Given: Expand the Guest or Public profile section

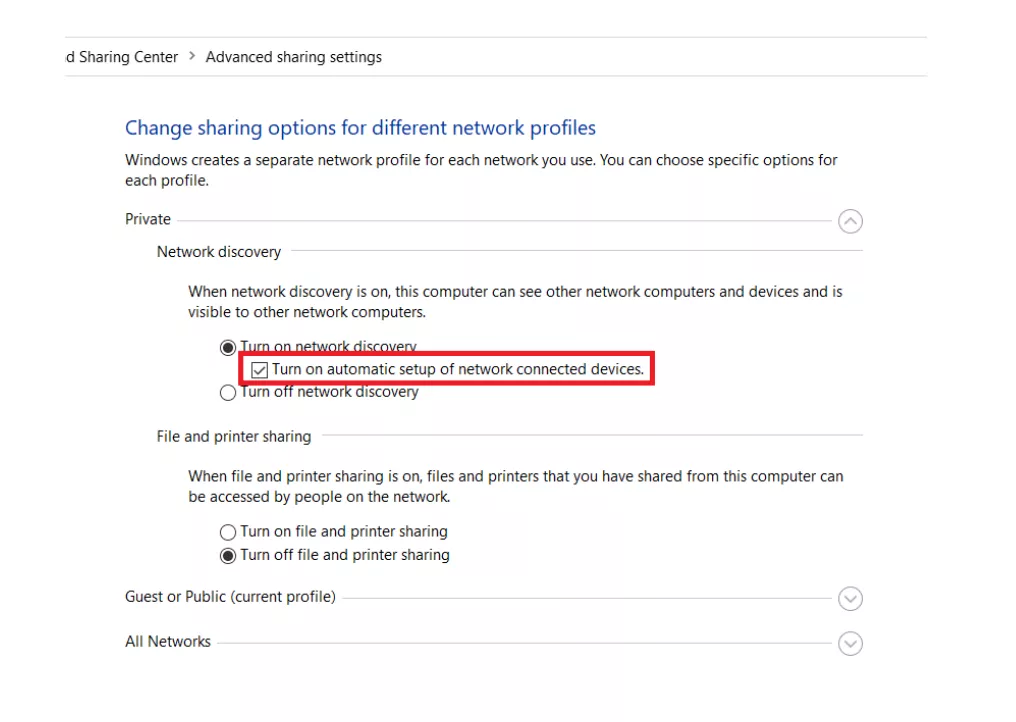Looking at the screenshot, I should (x=849, y=598).
